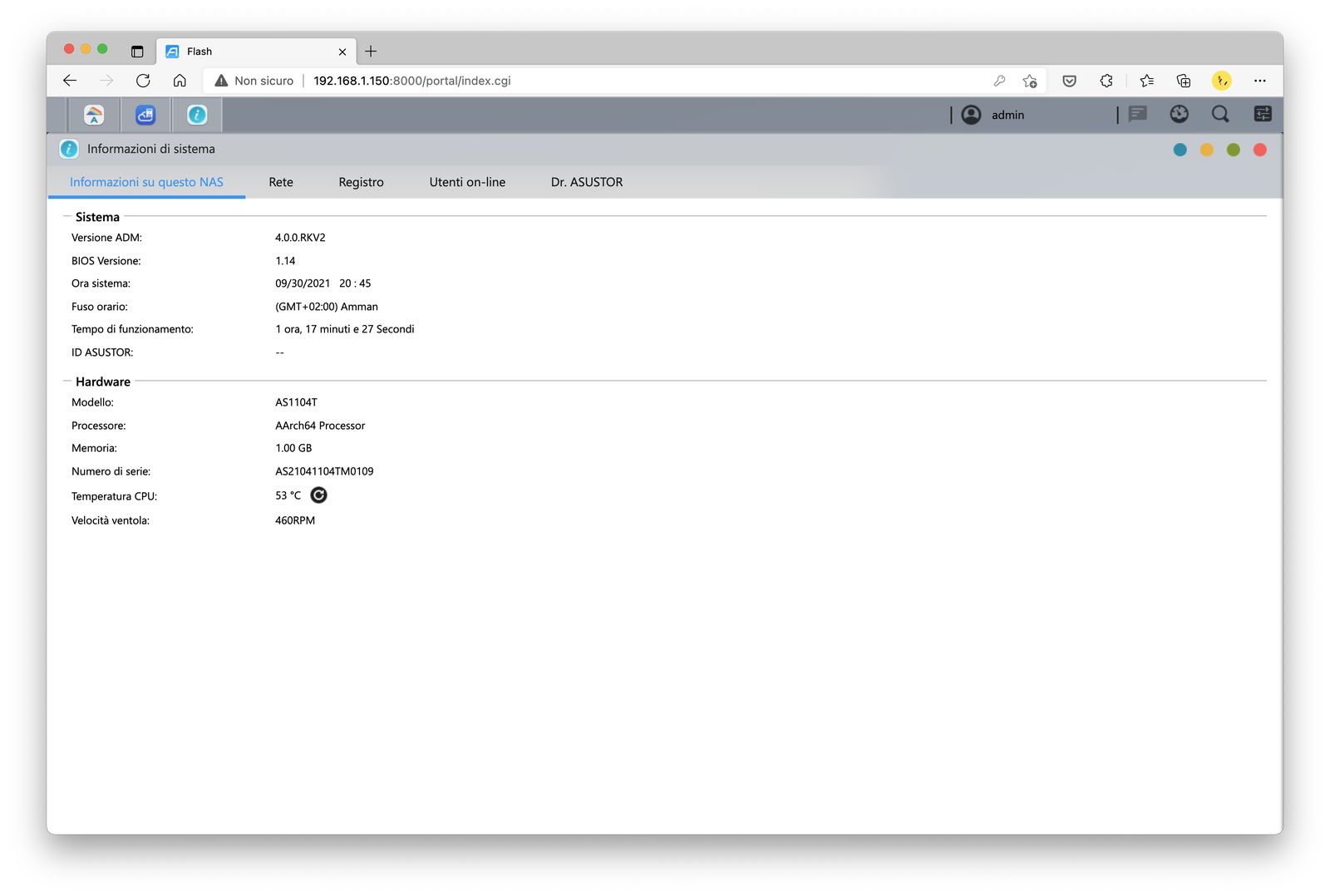Click system time 09/30/2021 20 : 45

pos(323,283)
